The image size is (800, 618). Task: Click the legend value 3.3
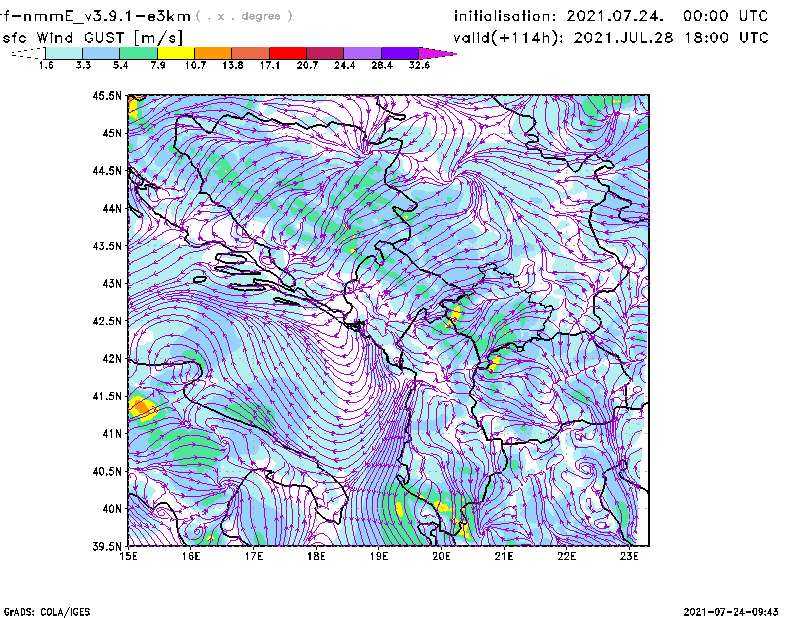tap(83, 65)
